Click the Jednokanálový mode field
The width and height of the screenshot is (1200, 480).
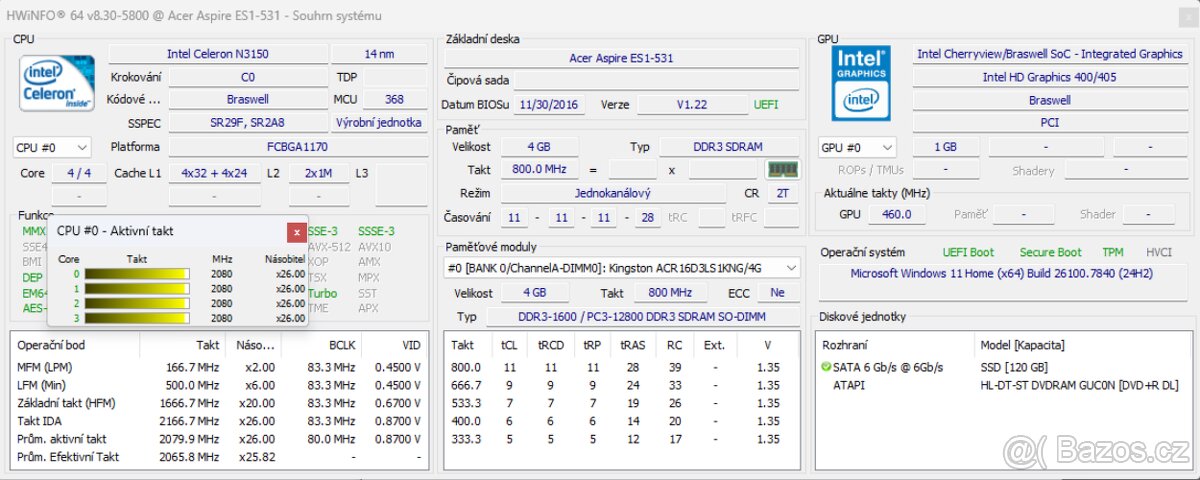click(611, 193)
